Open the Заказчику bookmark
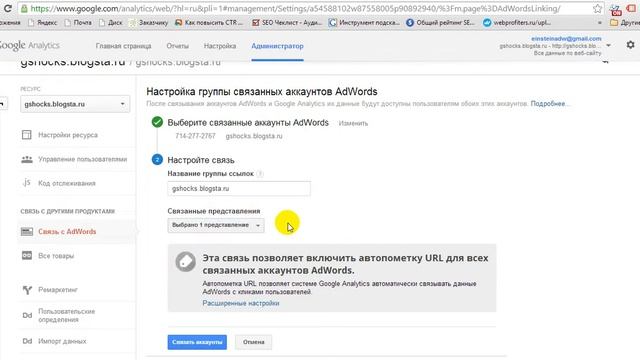 (x=149, y=23)
